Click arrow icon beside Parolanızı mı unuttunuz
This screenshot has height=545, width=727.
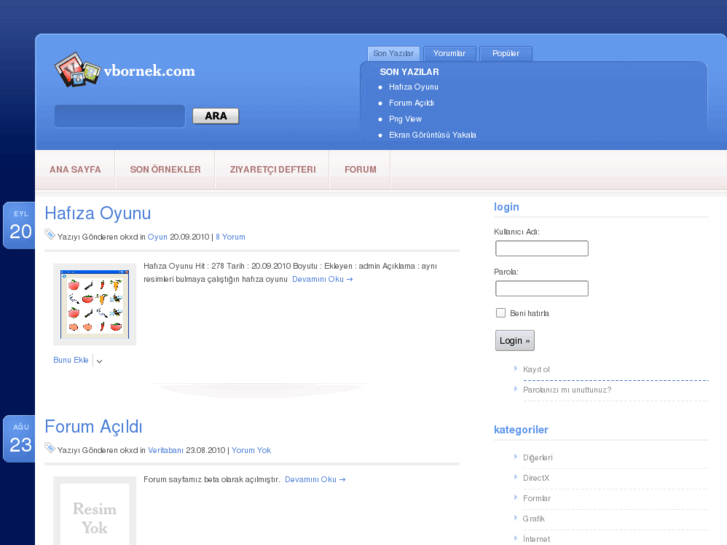516,389
